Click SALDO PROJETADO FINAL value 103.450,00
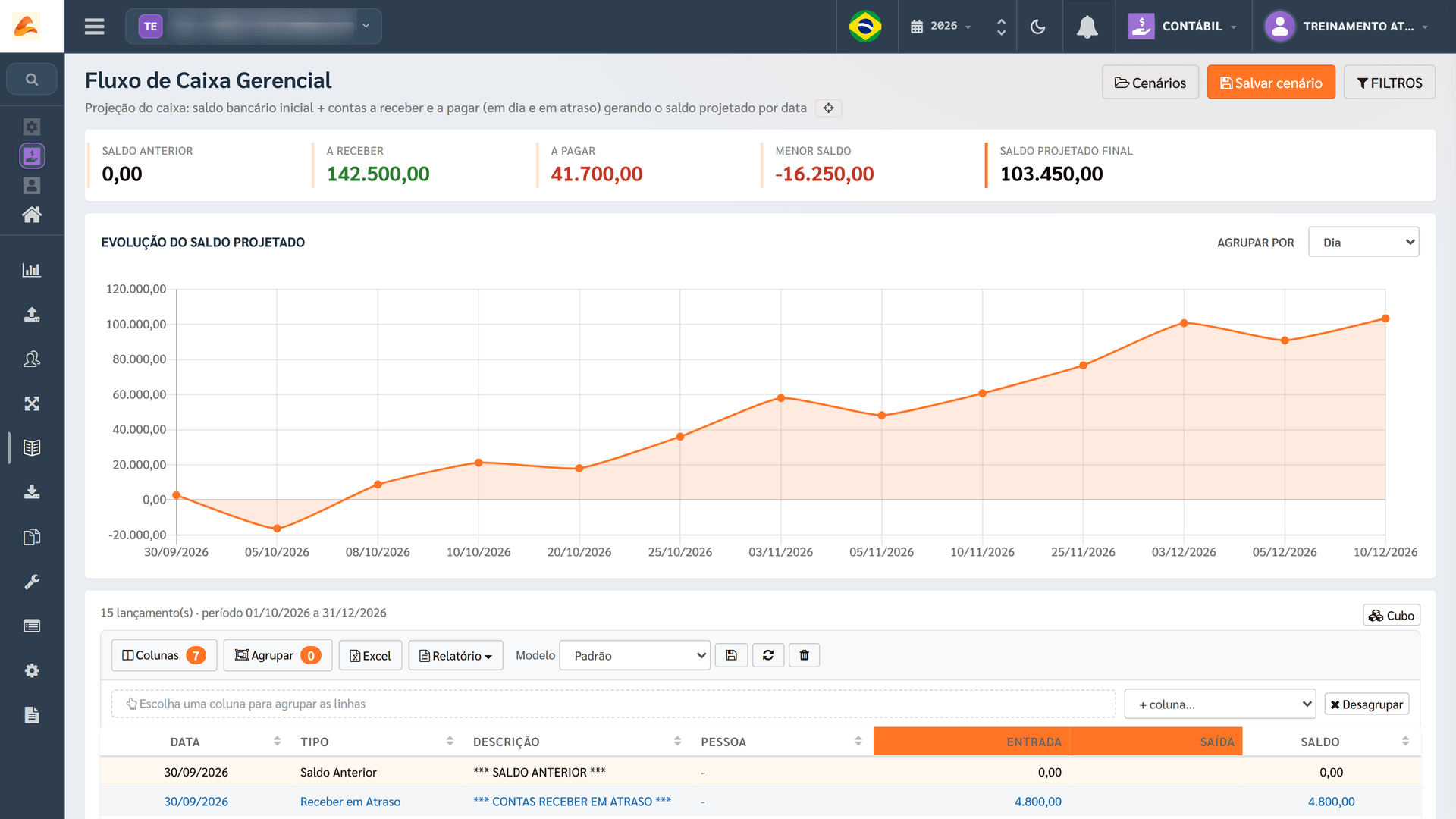This screenshot has width=1456, height=819. click(1051, 174)
